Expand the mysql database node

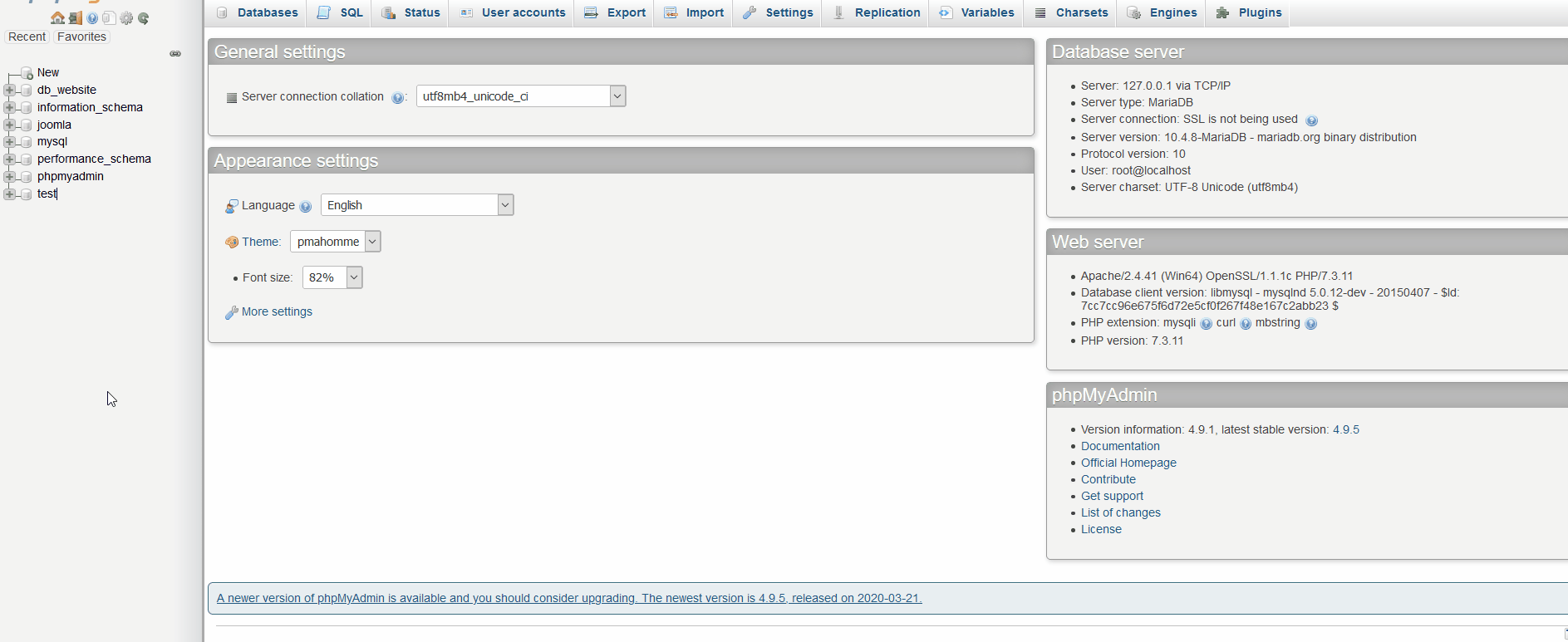point(9,142)
